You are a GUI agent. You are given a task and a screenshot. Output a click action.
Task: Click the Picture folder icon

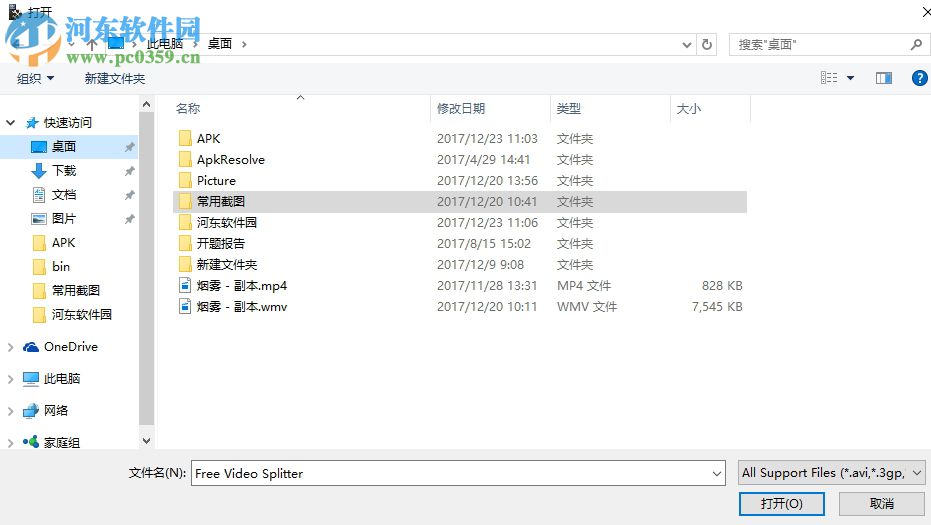(185, 181)
